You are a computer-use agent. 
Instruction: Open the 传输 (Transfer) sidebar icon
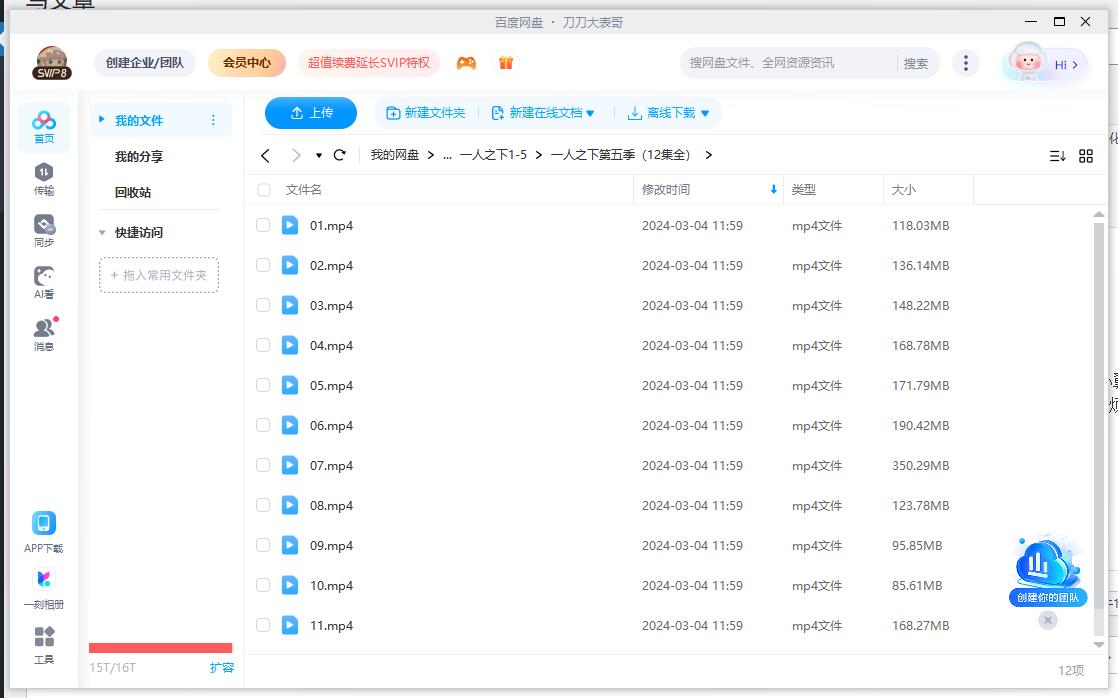click(x=44, y=179)
